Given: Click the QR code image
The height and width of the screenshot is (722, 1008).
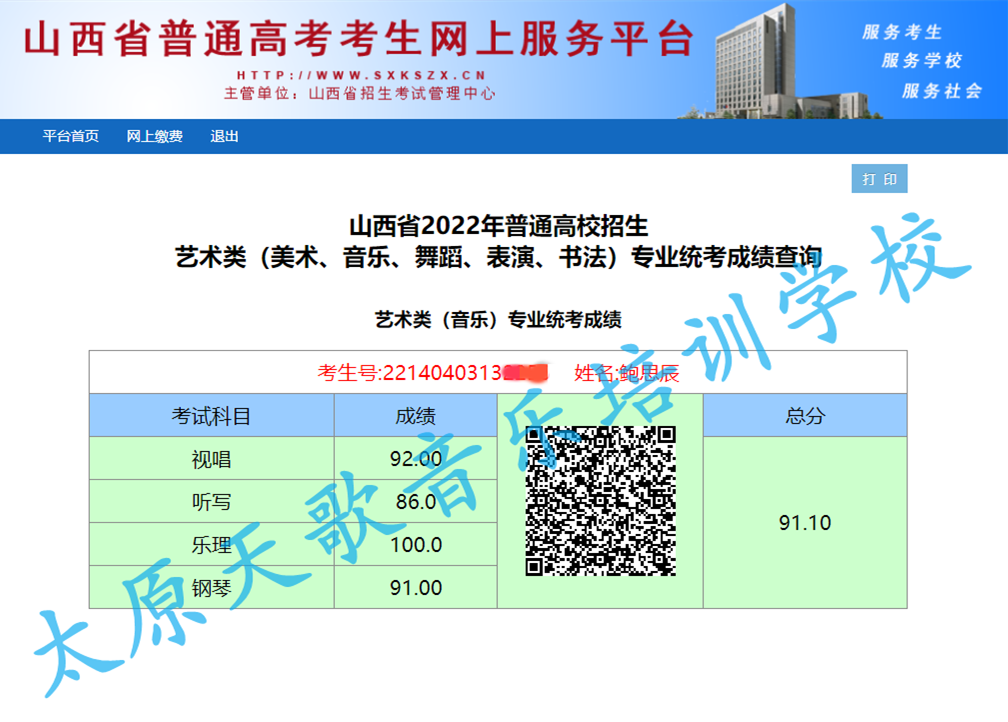Looking at the screenshot, I should pyautogui.click(x=600, y=501).
